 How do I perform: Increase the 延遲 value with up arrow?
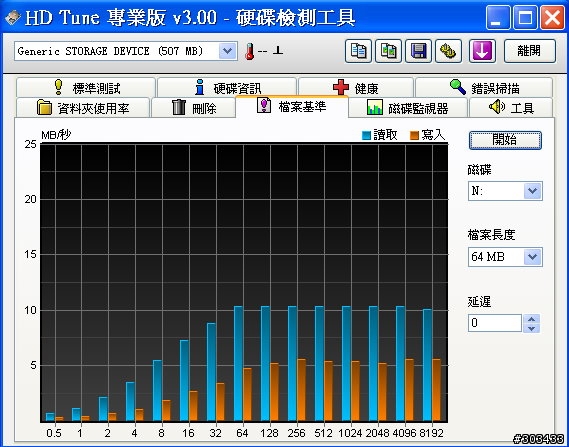point(532,319)
